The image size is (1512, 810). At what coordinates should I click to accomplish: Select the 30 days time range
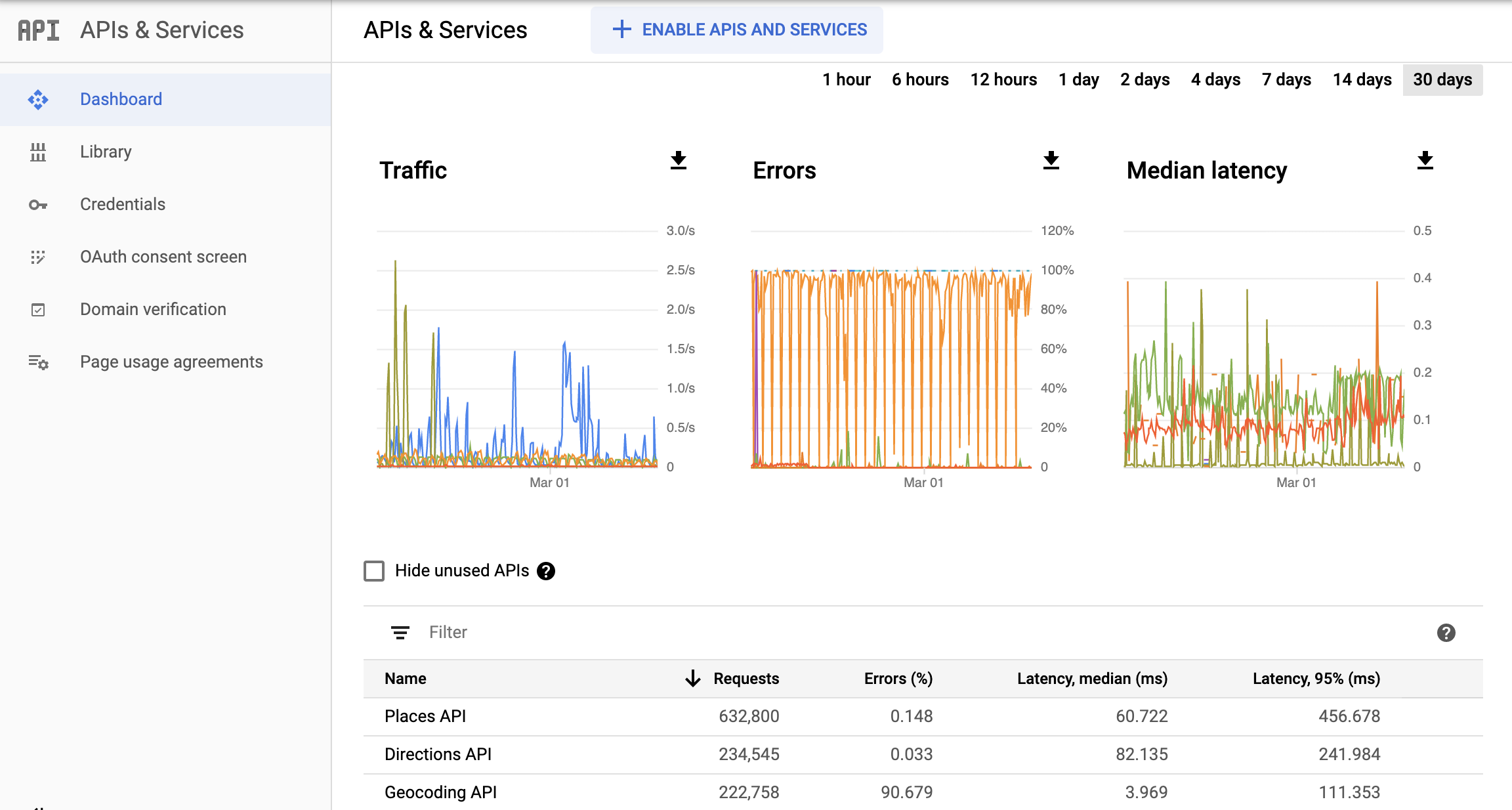pos(1442,79)
